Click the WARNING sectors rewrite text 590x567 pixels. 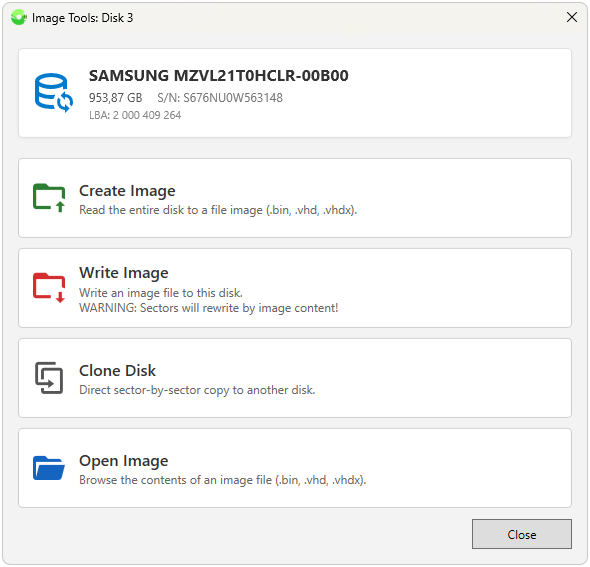tap(209, 308)
